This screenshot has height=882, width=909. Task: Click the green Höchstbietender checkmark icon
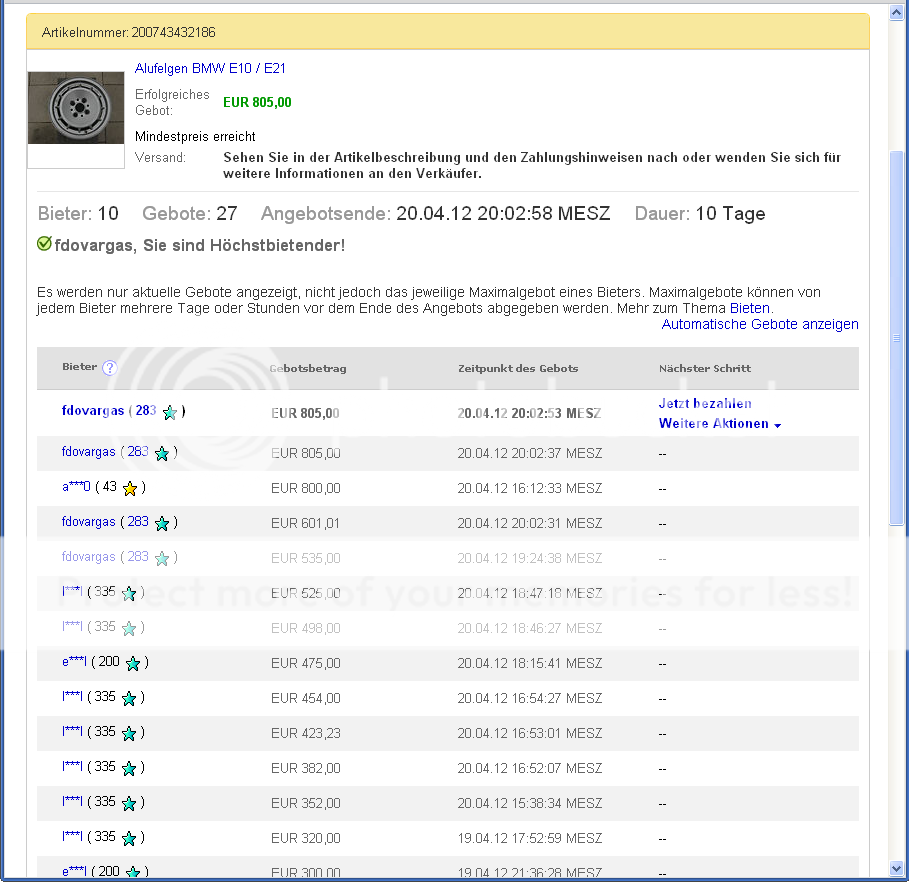coord(44,243)
